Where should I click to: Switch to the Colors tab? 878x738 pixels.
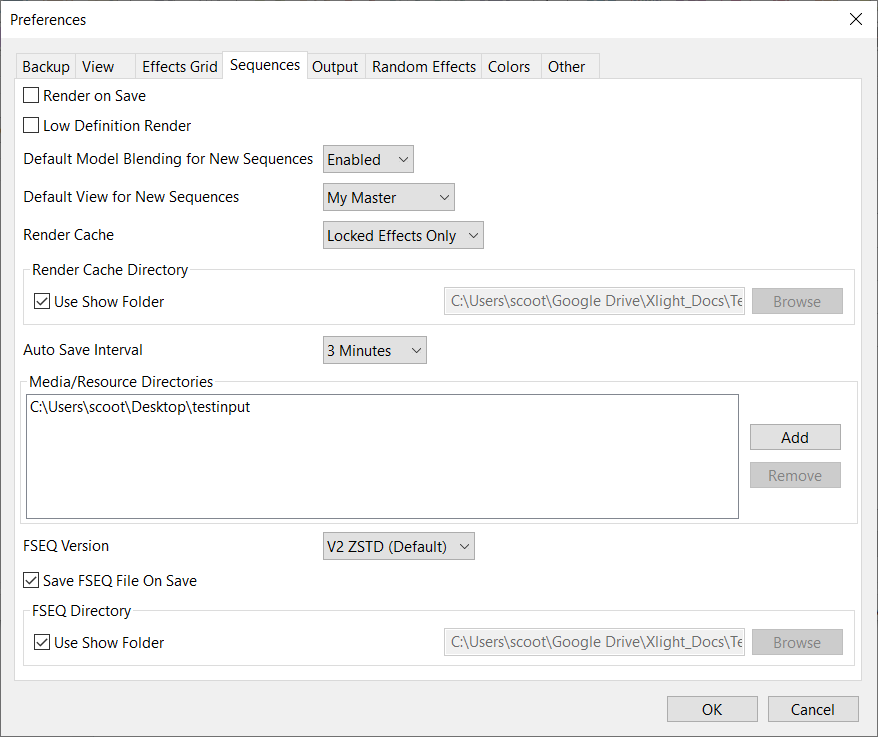(508, 67)
